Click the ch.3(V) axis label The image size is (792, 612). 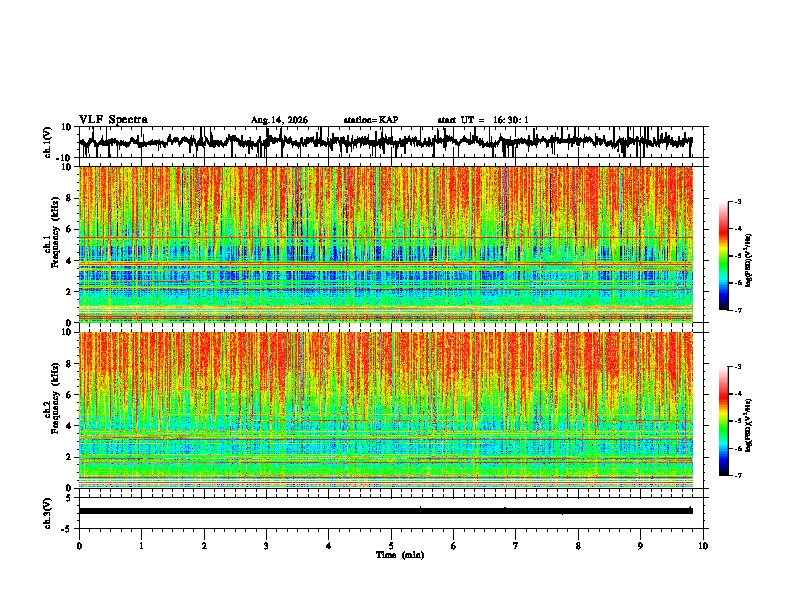tap(47, 513)
